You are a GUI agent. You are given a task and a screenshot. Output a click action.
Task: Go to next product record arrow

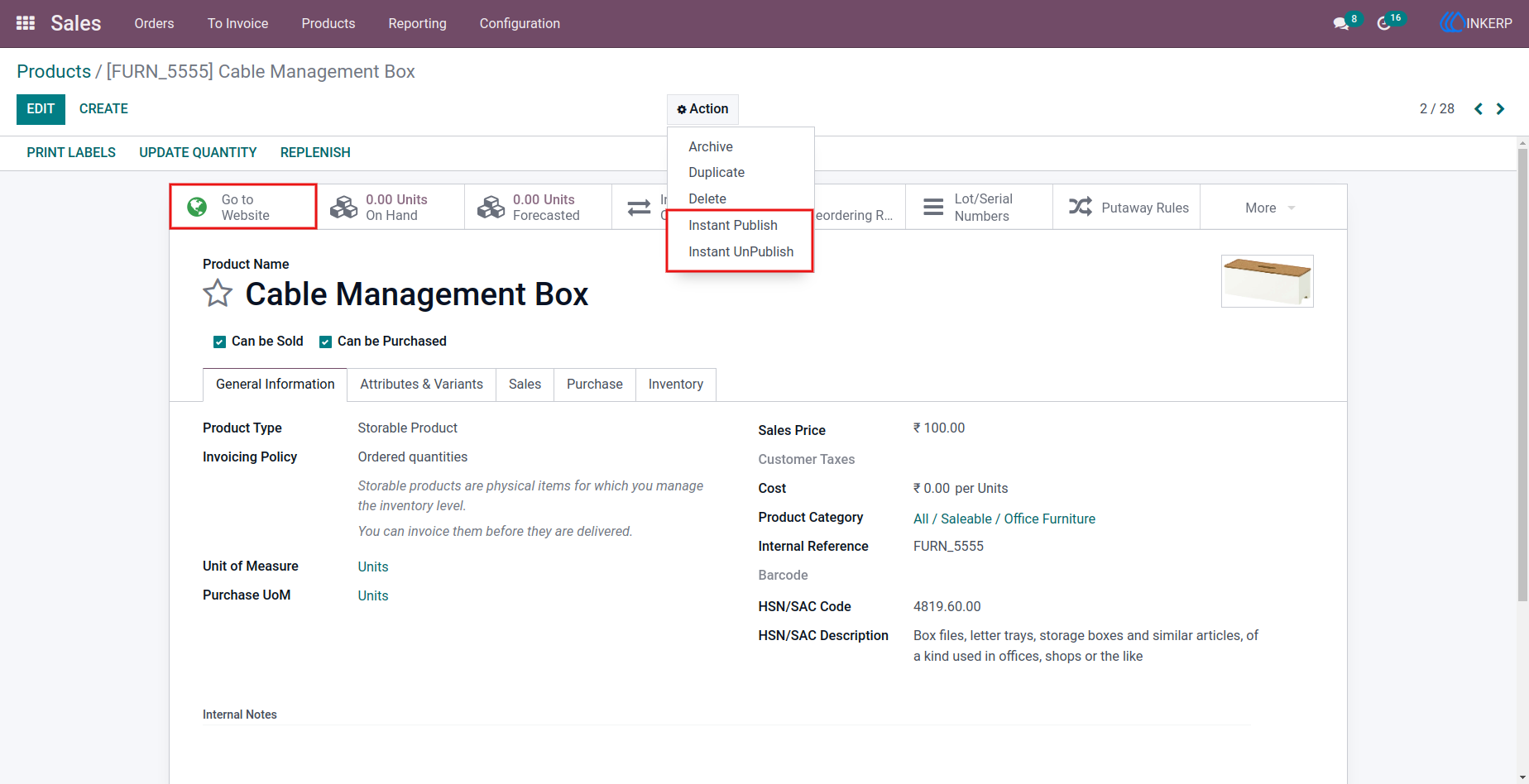point(1500,109)
